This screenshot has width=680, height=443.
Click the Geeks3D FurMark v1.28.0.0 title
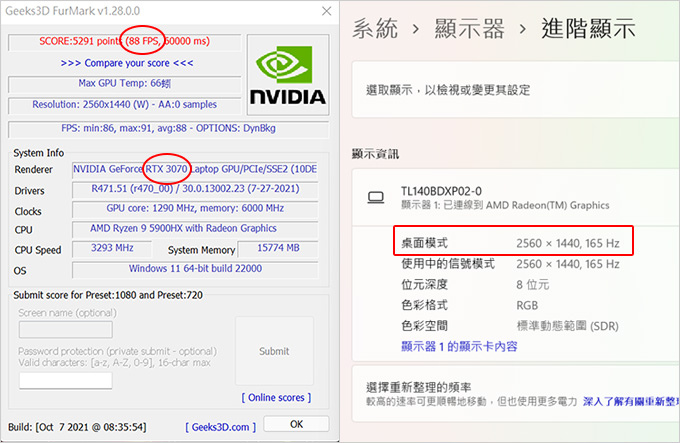coord(72,11)
